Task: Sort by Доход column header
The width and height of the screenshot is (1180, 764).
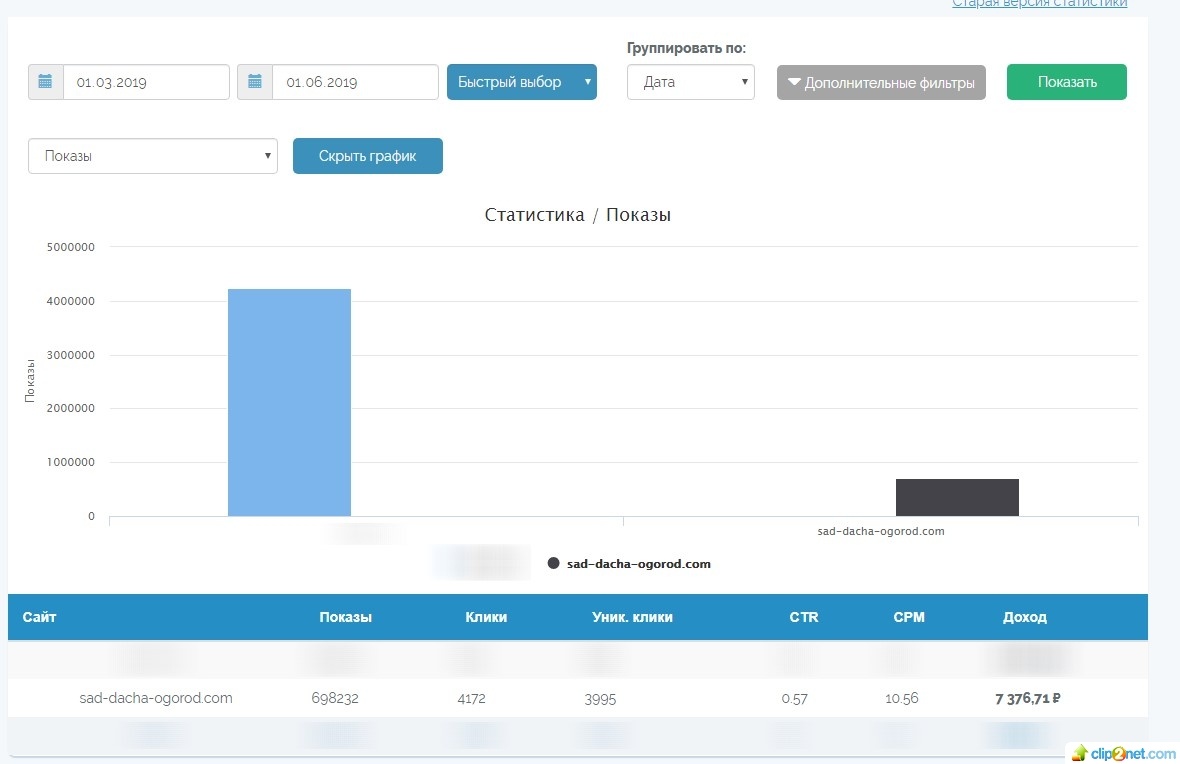Action: pos(1025,617)
